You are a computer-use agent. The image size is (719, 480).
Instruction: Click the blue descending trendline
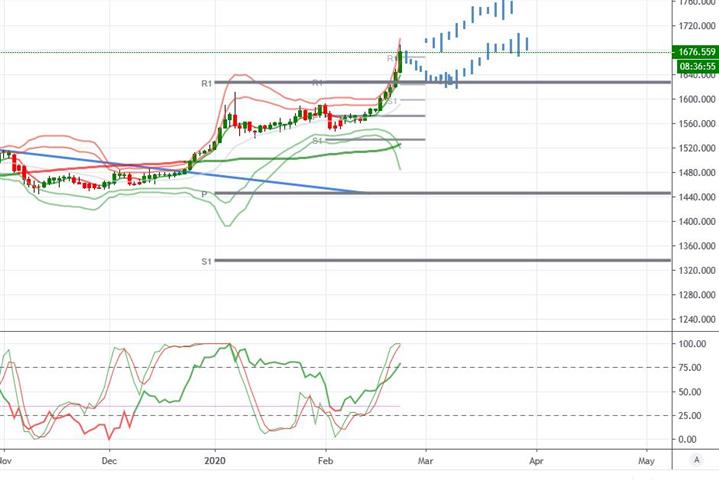click(183, 171)
